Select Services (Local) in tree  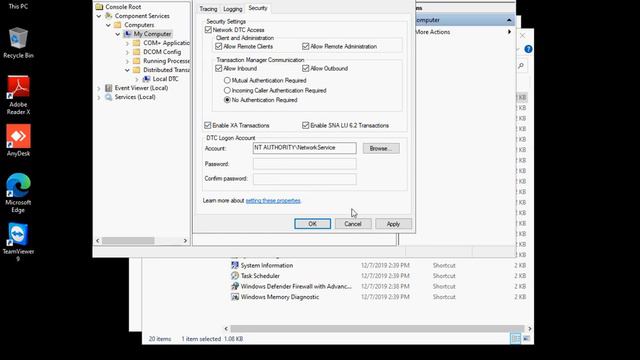pyautogui.click(x=130, y=97)
